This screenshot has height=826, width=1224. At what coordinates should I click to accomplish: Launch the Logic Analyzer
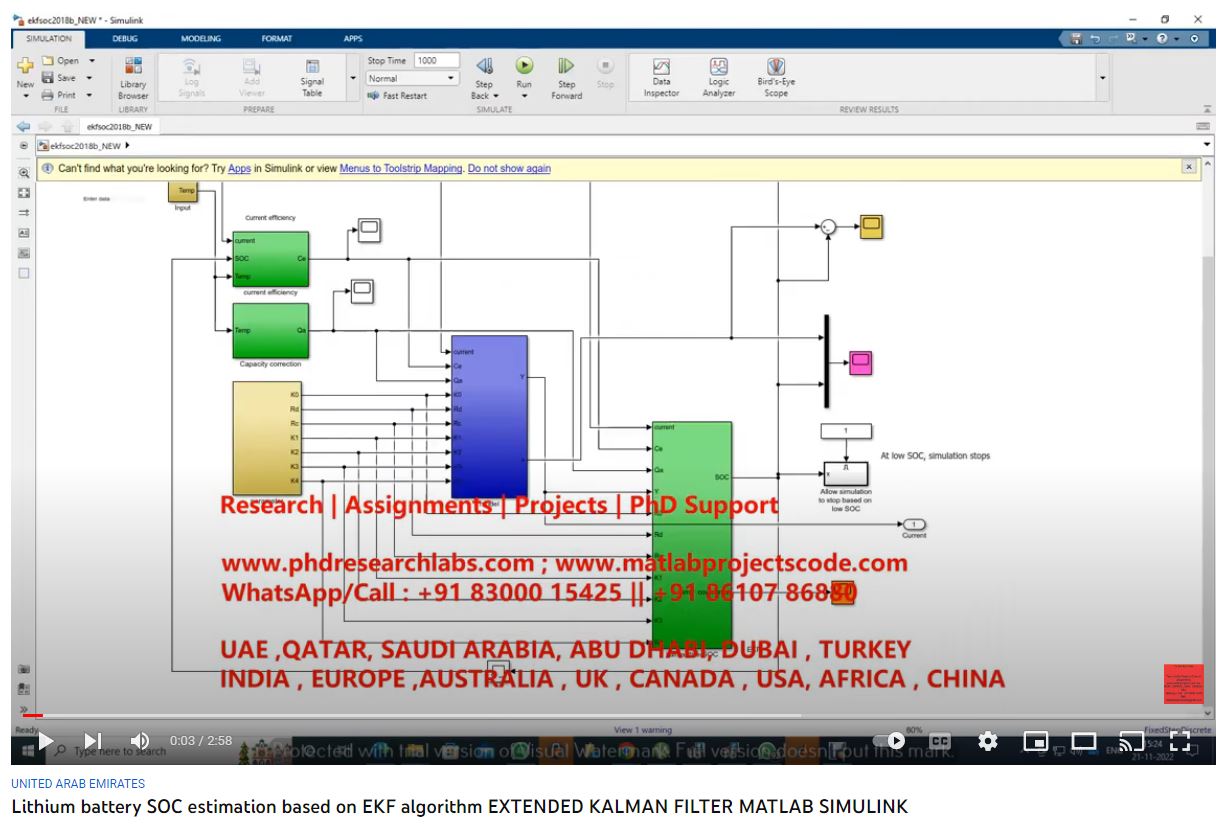pyautogui.click(x=718, y=77)
